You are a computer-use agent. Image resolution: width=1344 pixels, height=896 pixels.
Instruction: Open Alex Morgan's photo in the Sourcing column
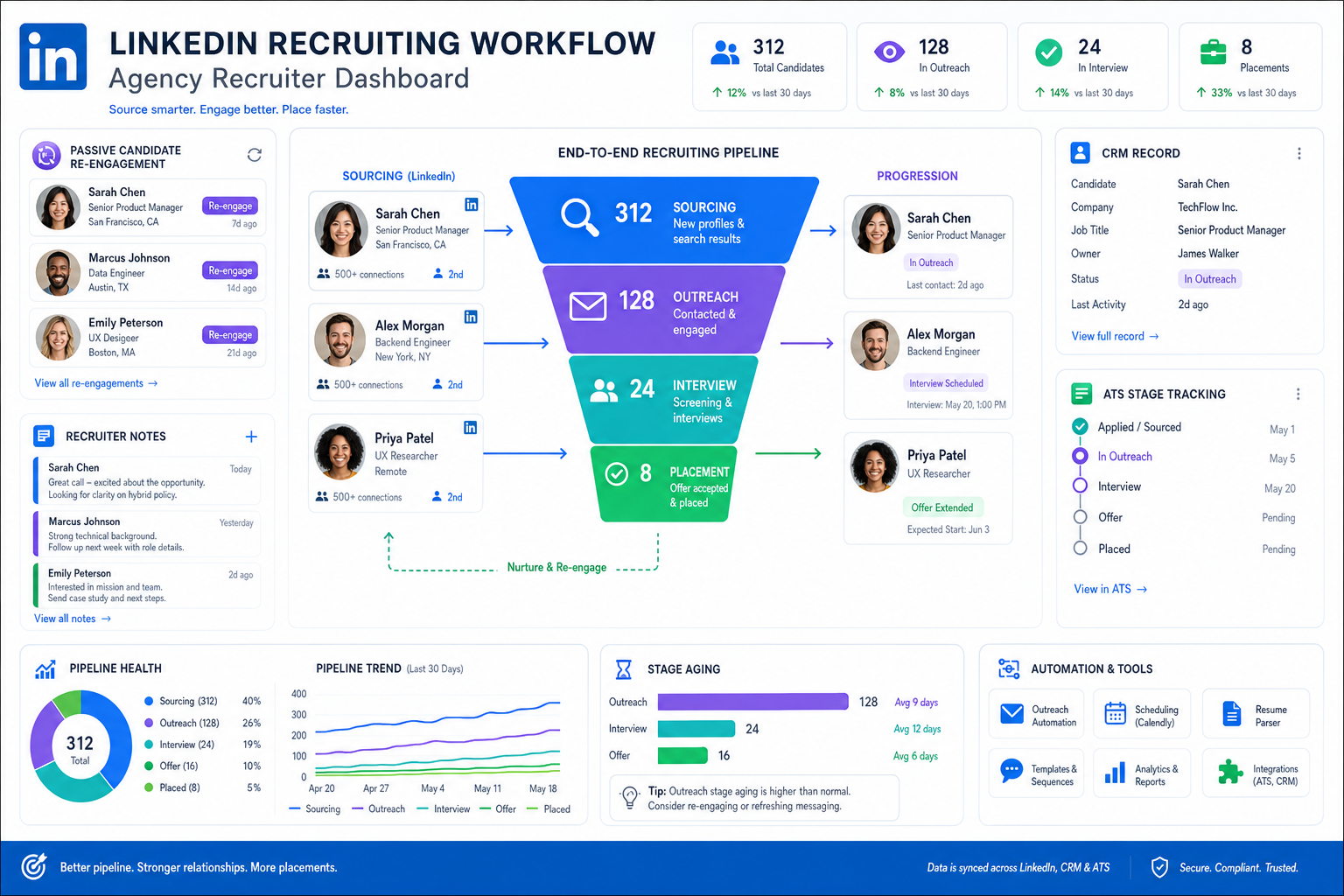point(340,339)
